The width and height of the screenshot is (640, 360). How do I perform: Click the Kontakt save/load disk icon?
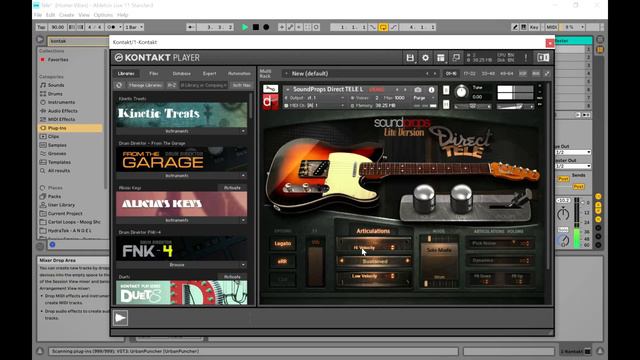coord(410,58)
